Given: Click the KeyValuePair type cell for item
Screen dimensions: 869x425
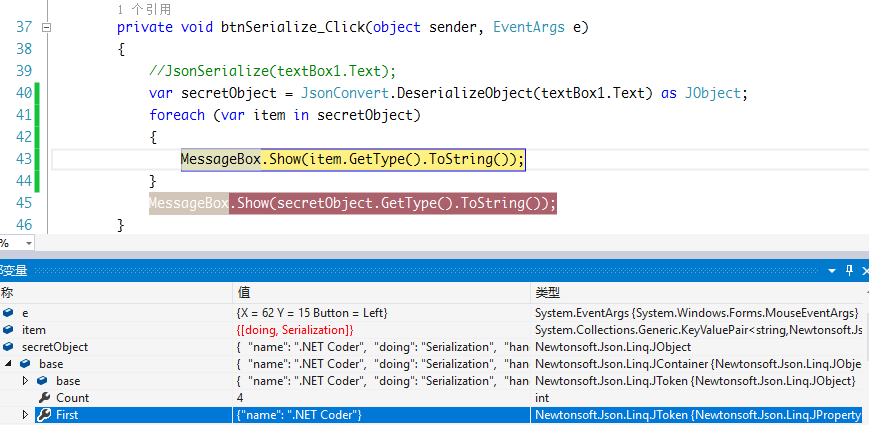Looking at the screenshot, I should point(699,330).
